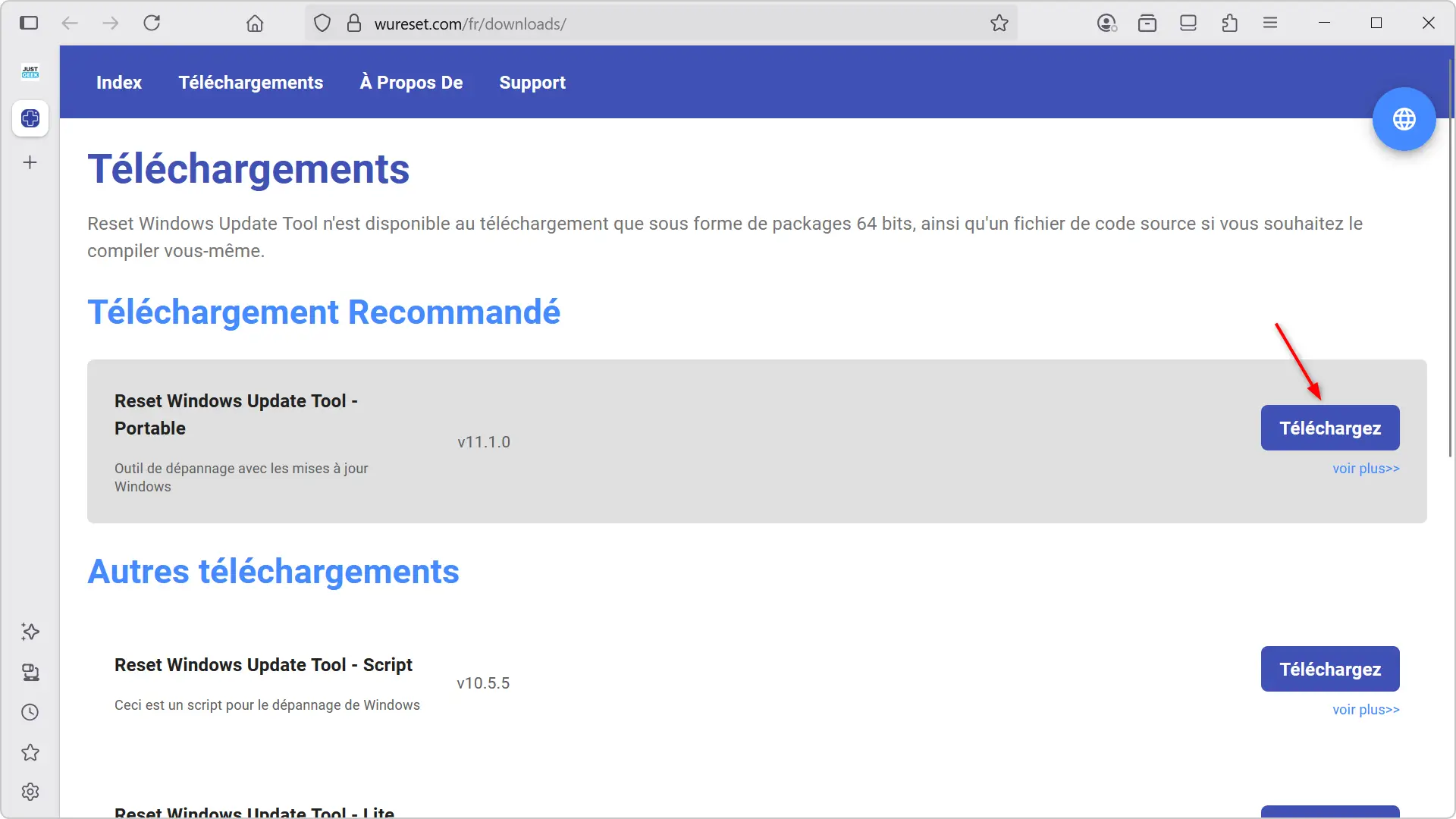The width and height of the screenshot is (1456, 819).
Task: Open the account profile icon
Action: [x=1107, y=24]
